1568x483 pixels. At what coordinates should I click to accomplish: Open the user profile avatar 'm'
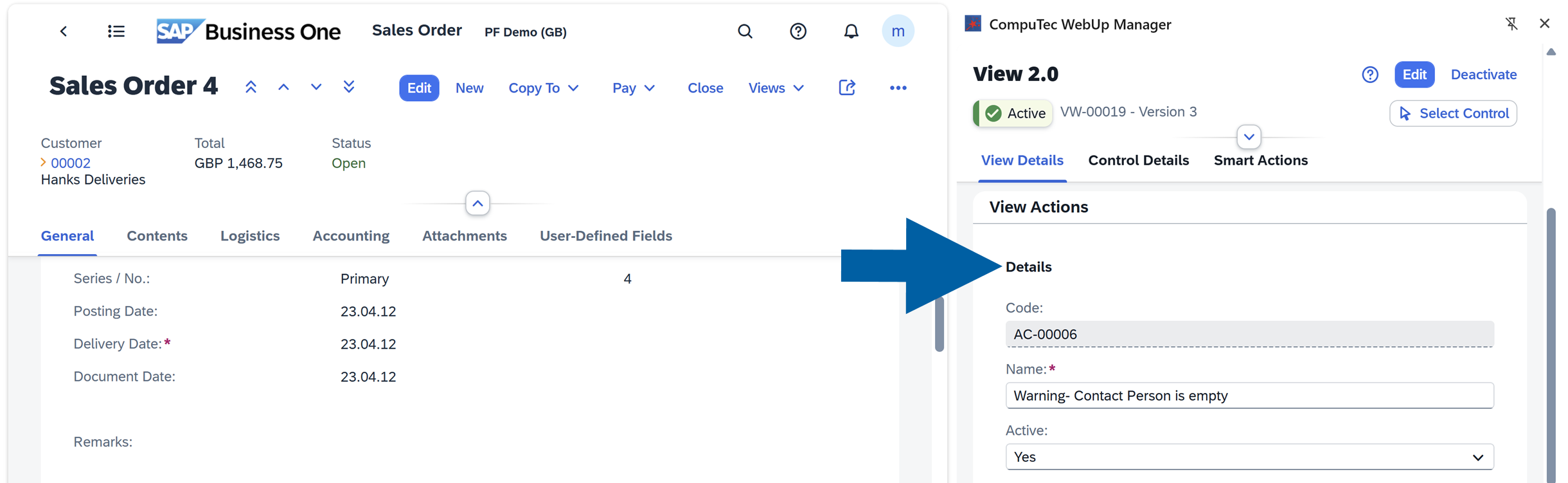(898, 31)
